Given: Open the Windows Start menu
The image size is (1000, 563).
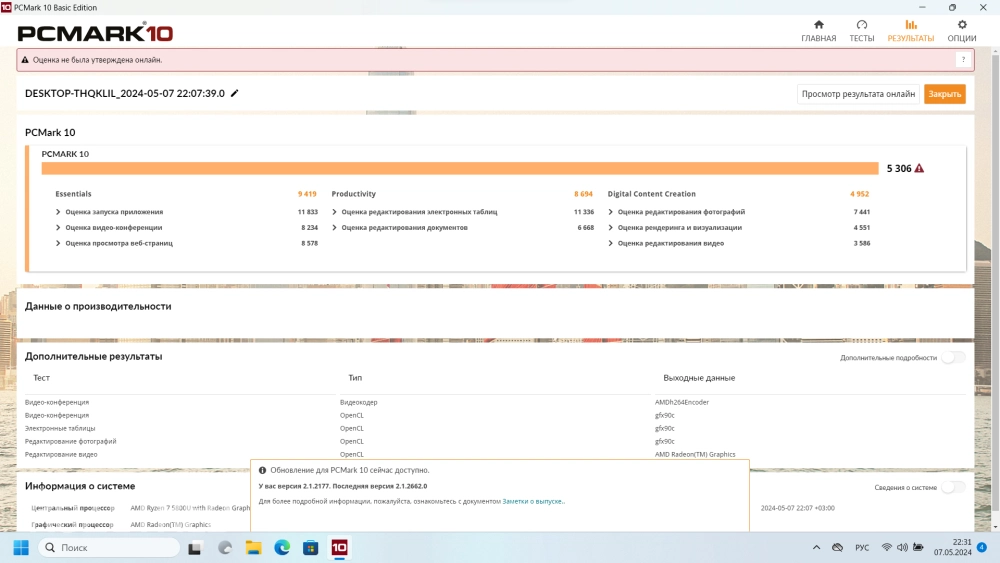Looking at the screenshot, I should point(21,548).
